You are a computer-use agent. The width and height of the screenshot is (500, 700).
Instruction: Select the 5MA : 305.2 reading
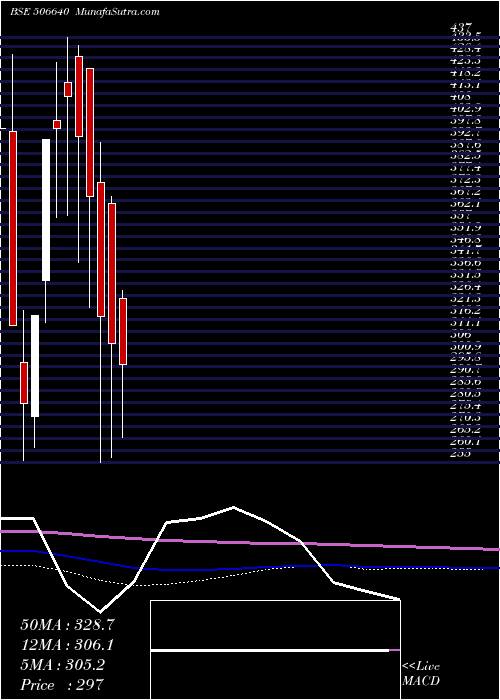[62, 665]
